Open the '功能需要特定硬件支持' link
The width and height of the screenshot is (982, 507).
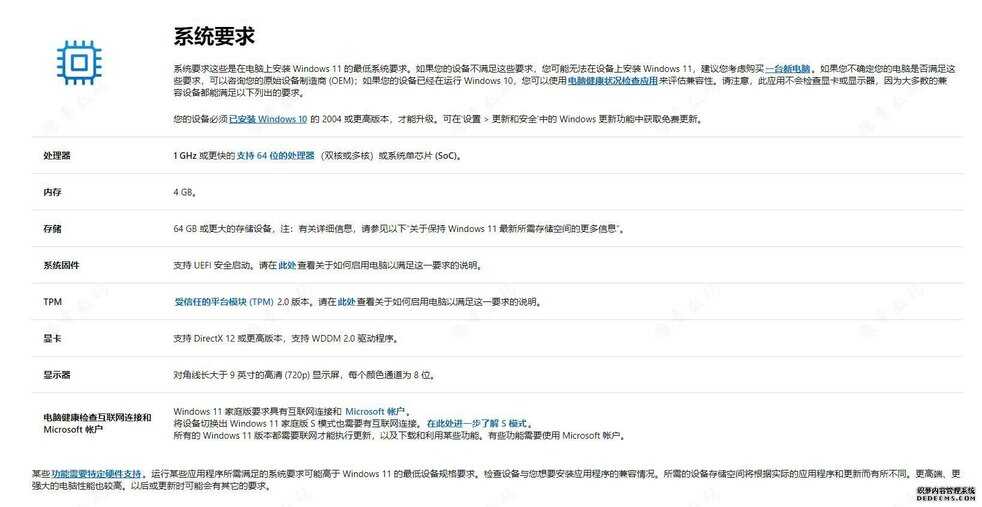coord(97,474)
